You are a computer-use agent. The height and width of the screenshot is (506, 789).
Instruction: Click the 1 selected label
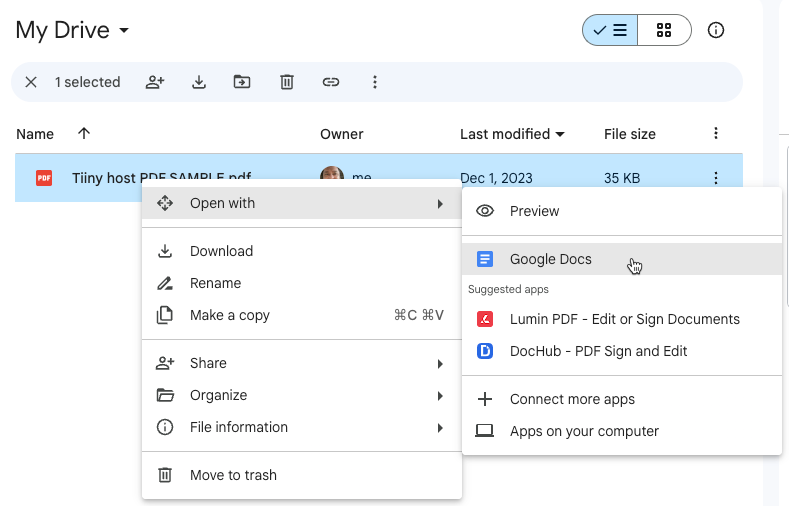click(x=88, y=82)
